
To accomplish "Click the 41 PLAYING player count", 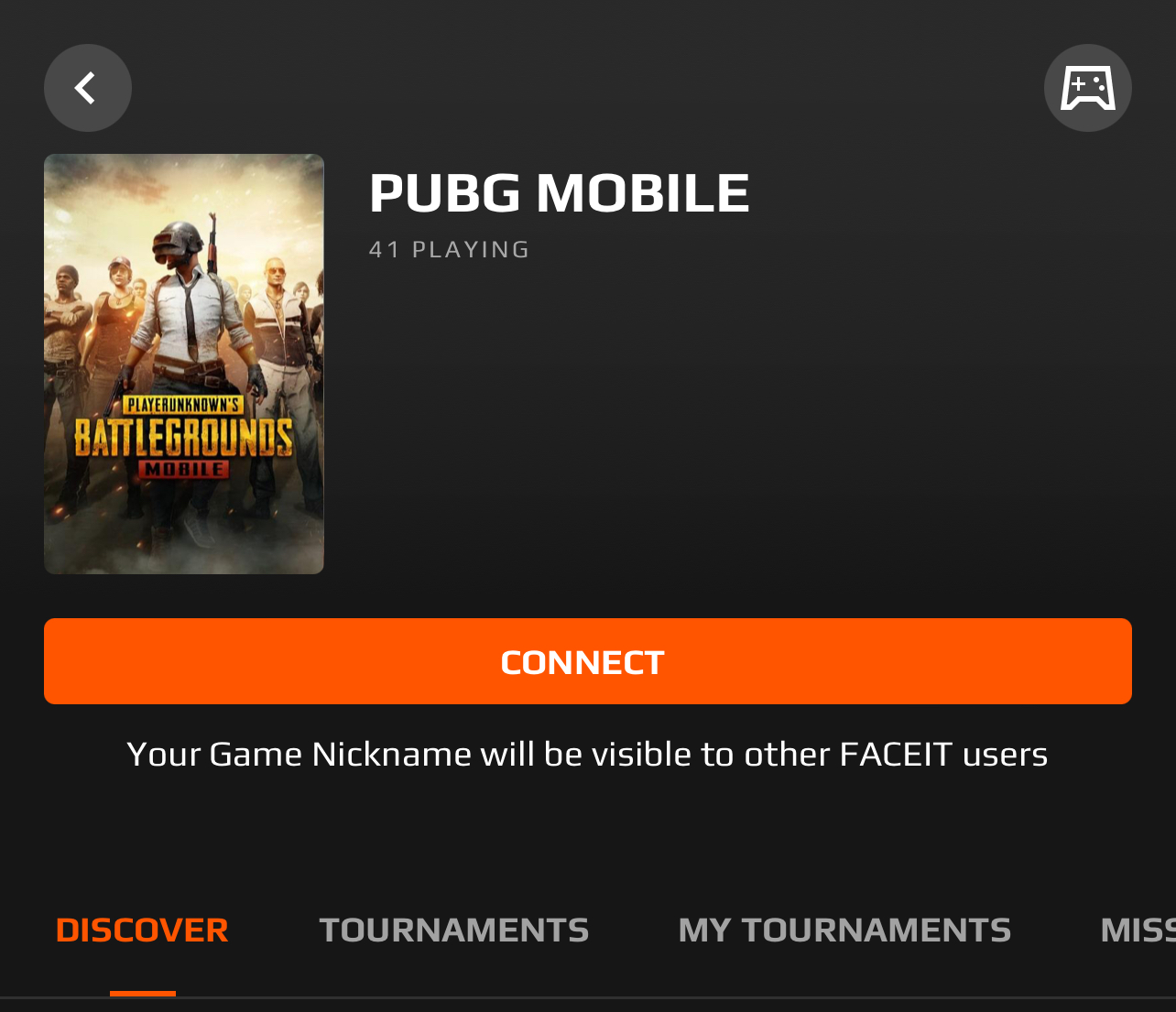I will pos(449,249).
